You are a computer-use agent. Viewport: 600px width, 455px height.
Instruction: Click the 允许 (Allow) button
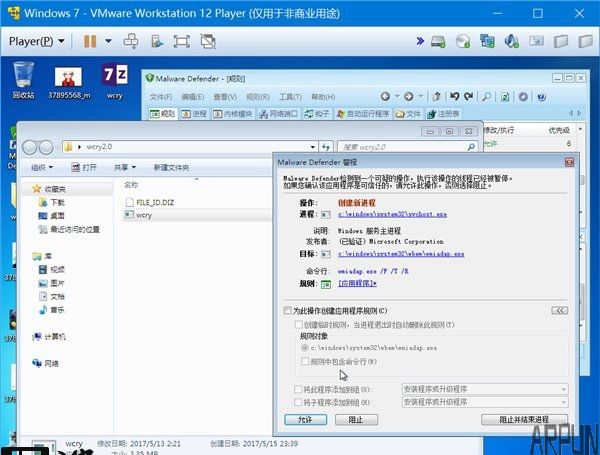click(x=305, y=419)
